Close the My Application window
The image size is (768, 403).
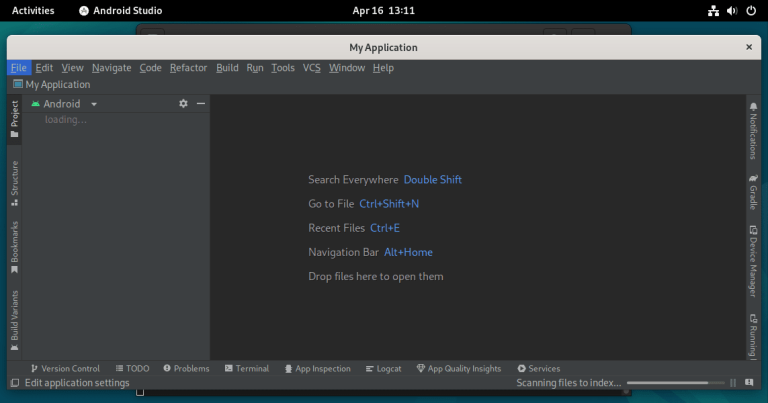[x=749, y=47]
